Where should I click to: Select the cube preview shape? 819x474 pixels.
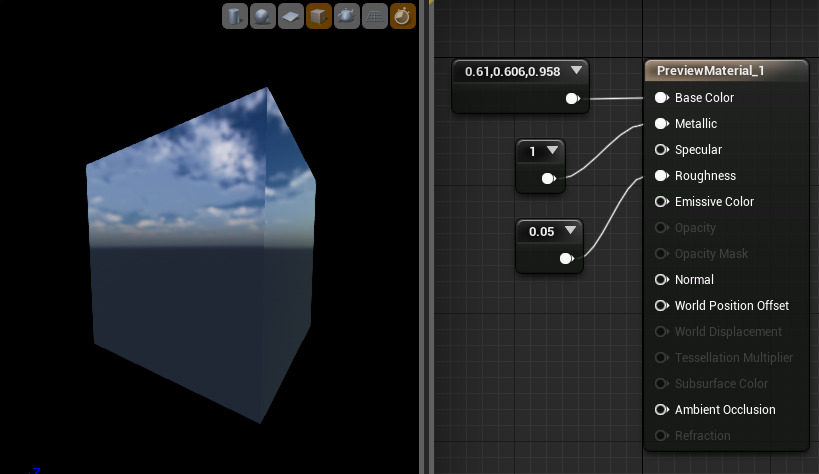[319, 17]
